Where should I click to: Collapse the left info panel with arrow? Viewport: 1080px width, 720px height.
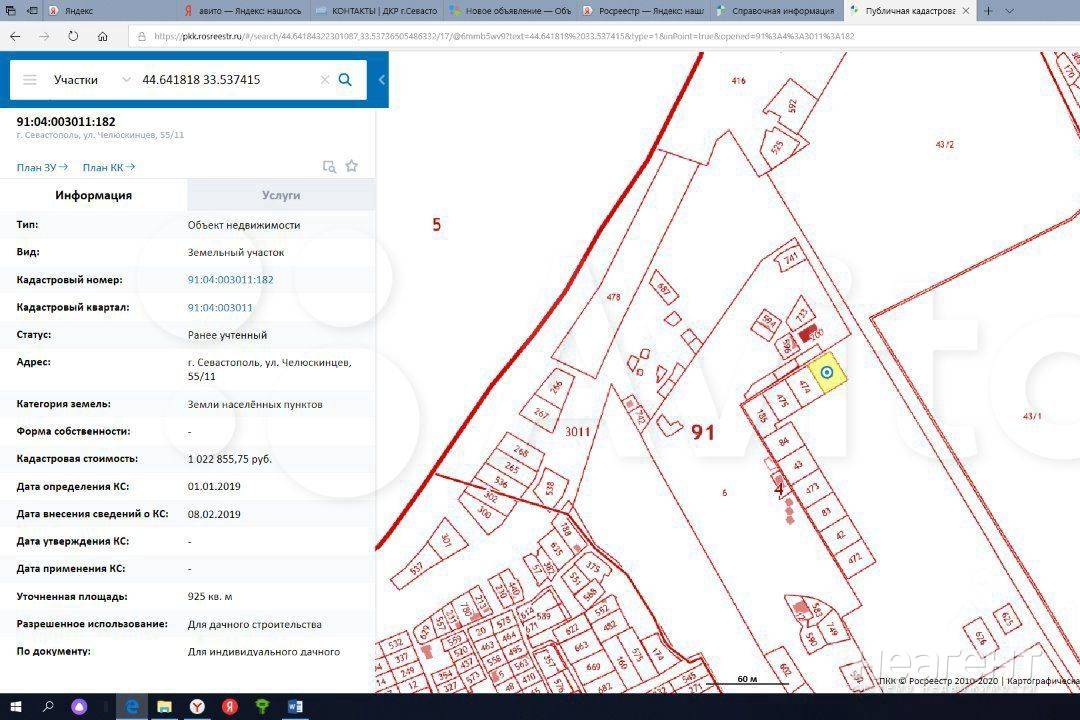pos(381,80)
